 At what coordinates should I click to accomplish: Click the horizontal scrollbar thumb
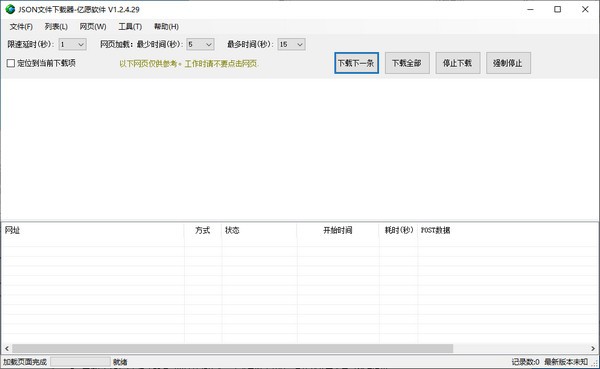[232, 348]
